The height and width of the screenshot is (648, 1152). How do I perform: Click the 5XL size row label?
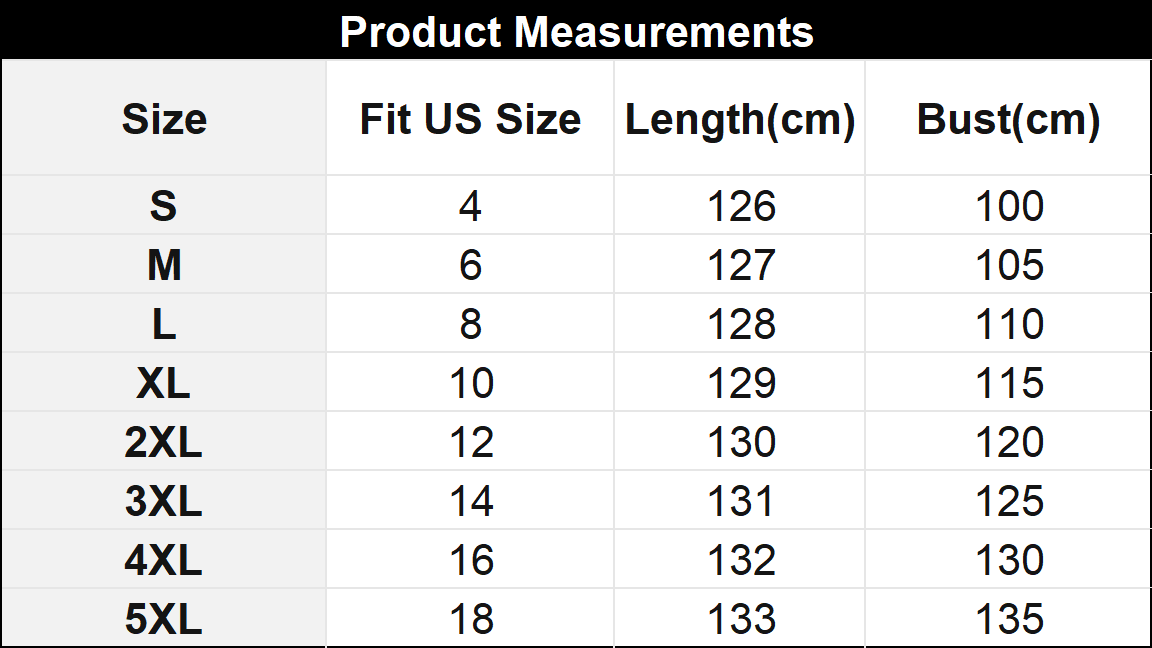[164, 620]
